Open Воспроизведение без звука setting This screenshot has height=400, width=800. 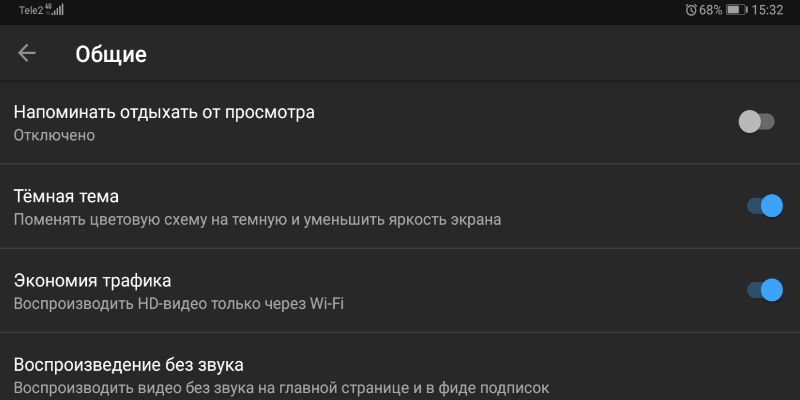click(x=400, y=367)
